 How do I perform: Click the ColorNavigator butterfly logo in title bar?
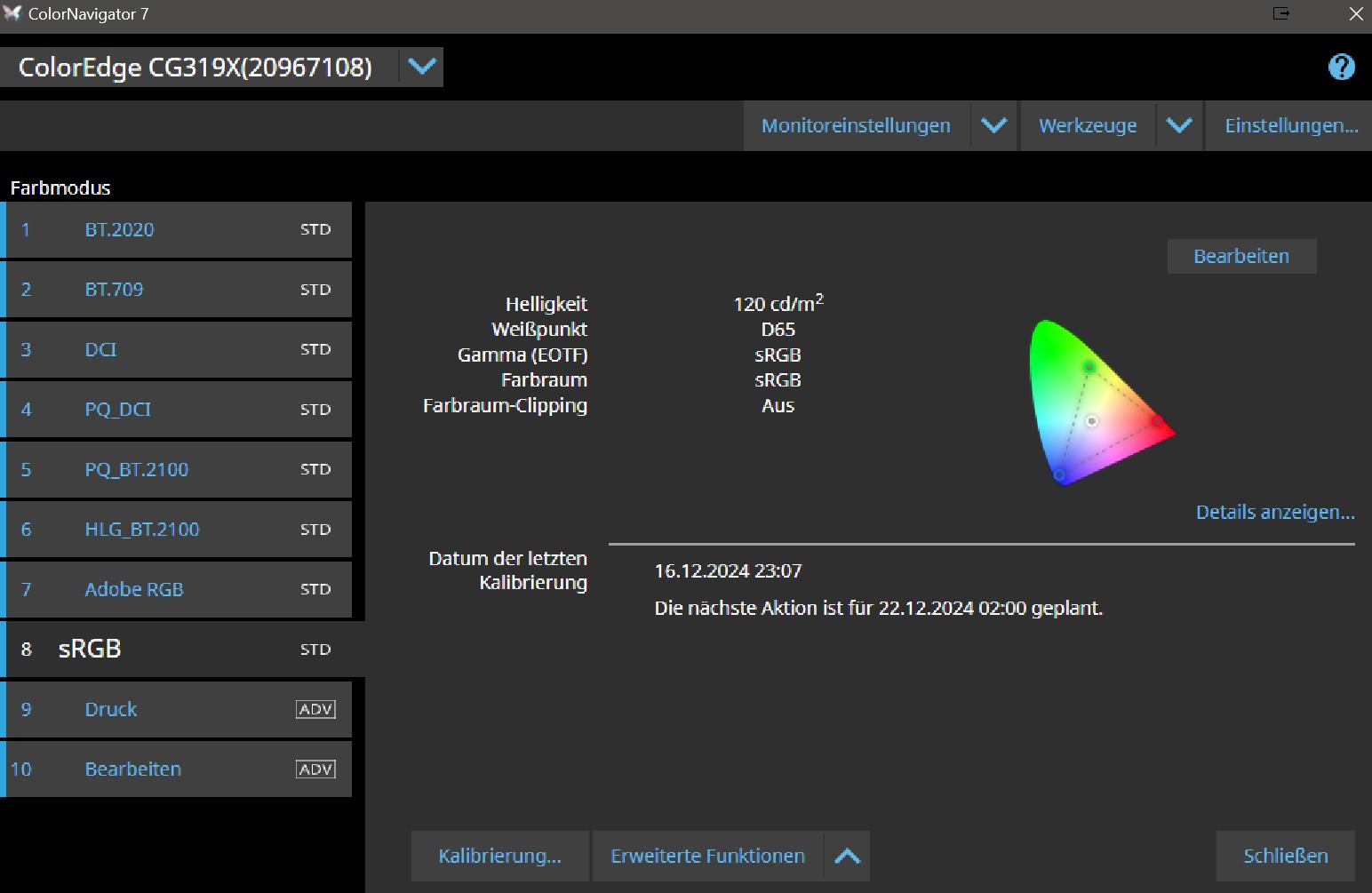(12, 13)
